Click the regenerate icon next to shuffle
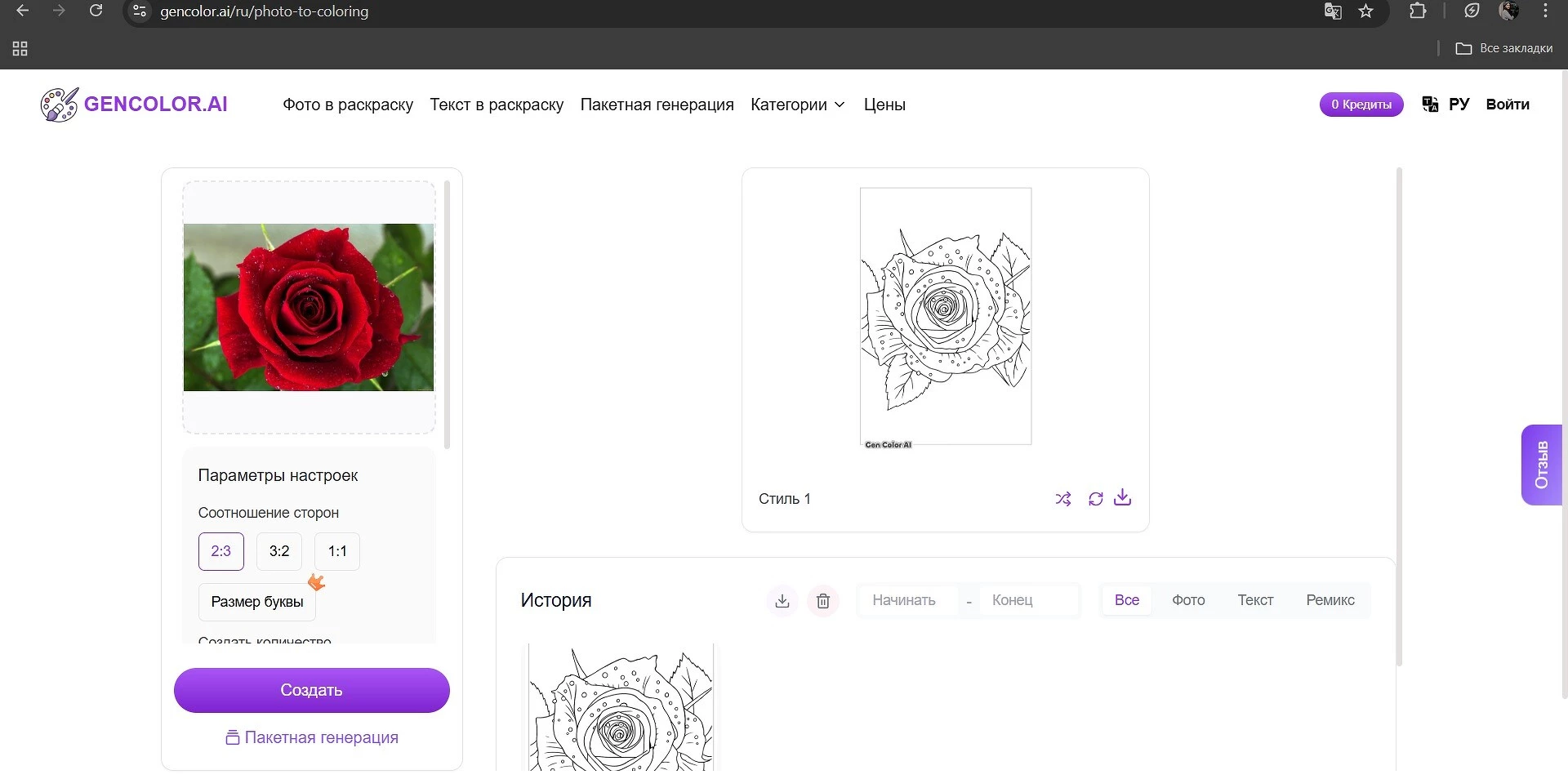The height and width of the screenshot is (779, 1568). 1095,499
